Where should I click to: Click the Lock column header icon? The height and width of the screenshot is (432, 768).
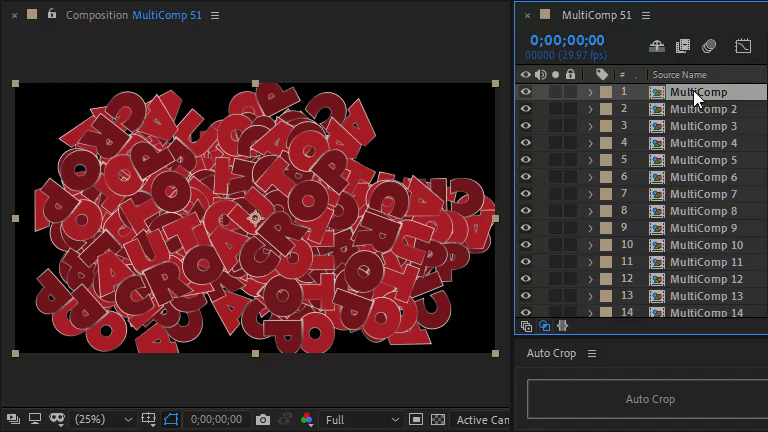pyautogui.click(x=570, y=74)
